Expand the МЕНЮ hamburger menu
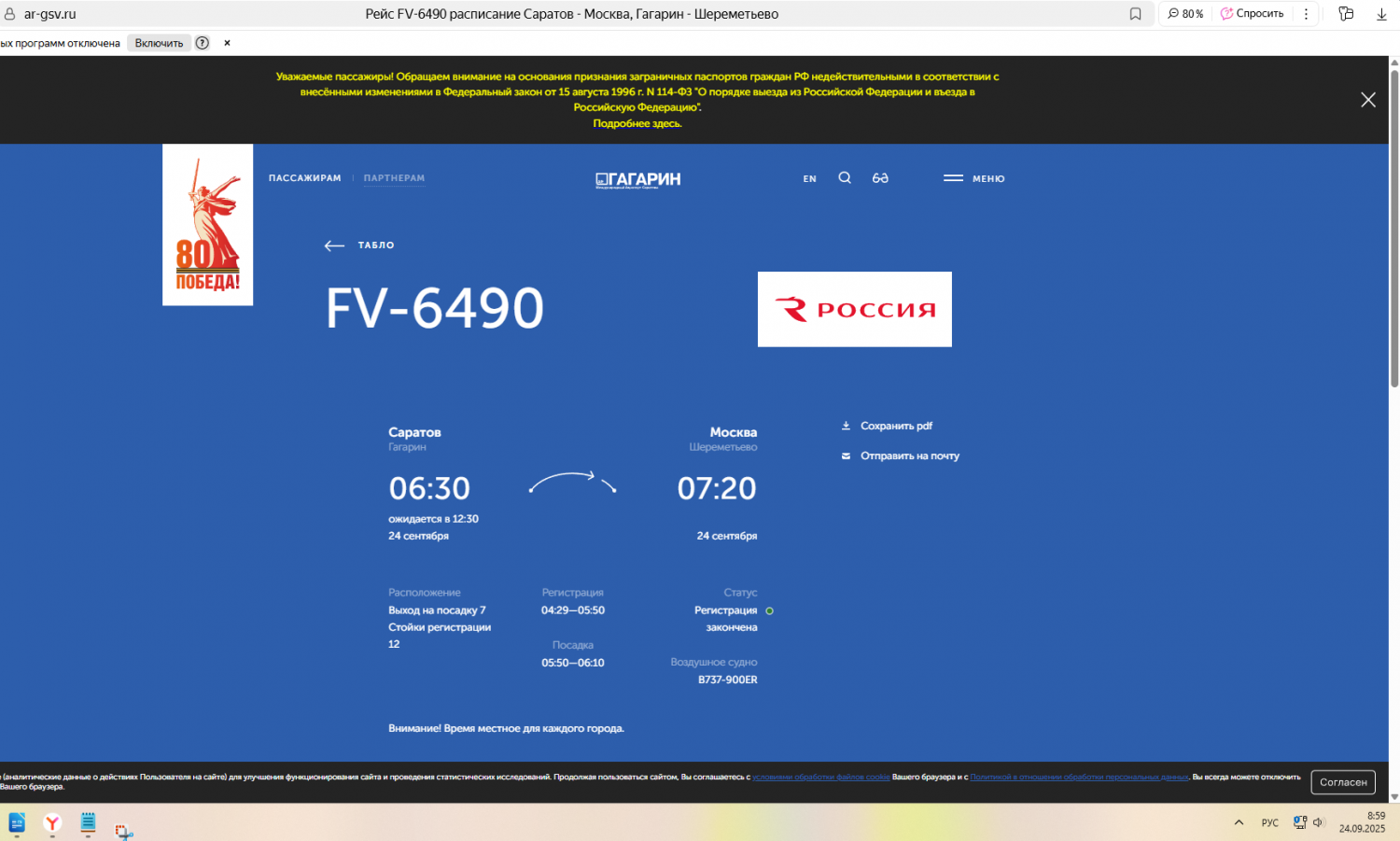Image resolution: width=1400 pixels, height=841 pixels. pyautogui.click(x=973, y=178)
